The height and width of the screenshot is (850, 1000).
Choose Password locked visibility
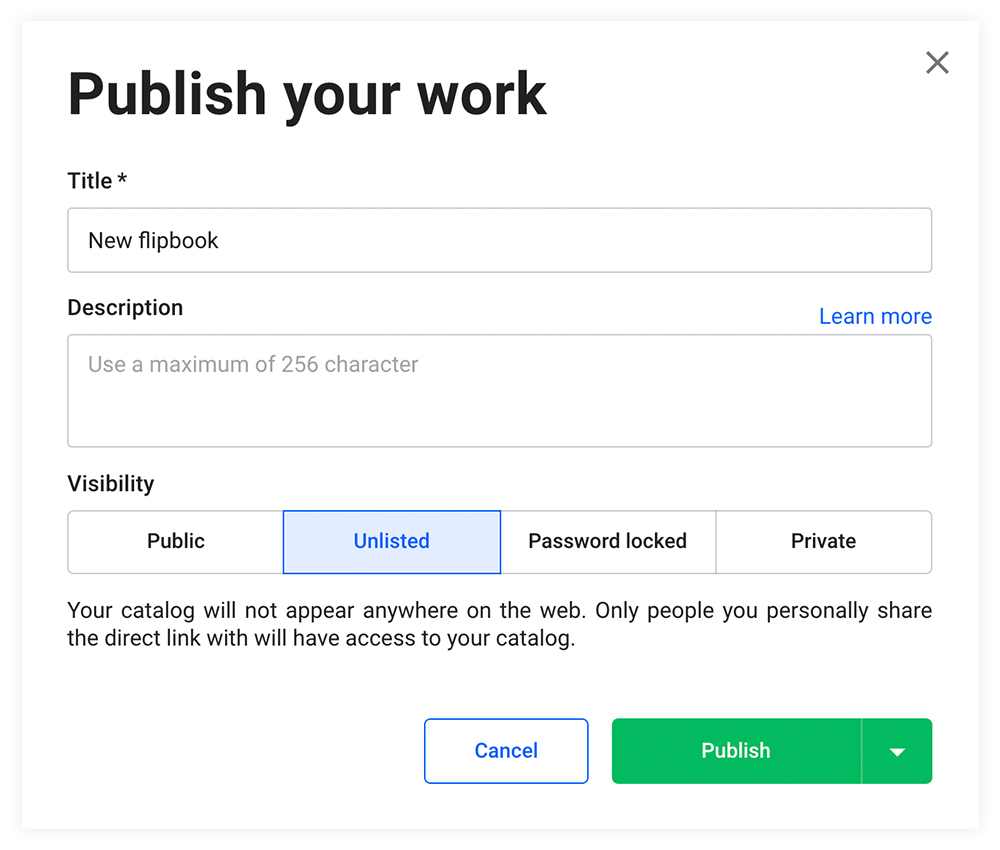click(607, 541)
